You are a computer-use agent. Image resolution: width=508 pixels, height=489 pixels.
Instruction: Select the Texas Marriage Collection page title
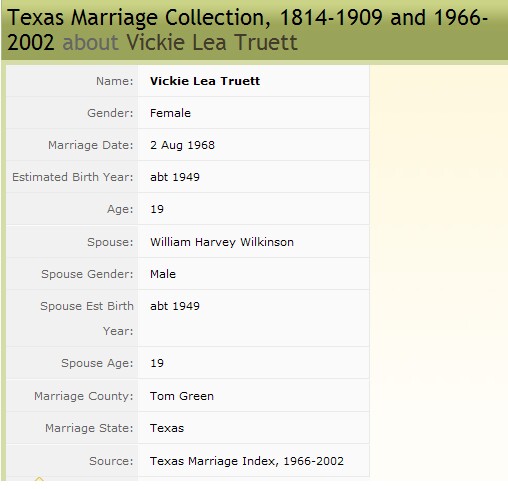[247, 30]
